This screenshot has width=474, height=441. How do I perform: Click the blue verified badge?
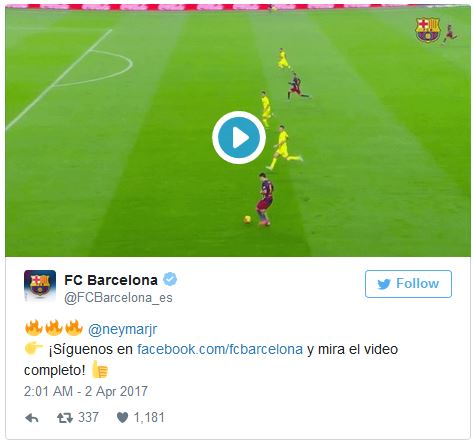[170, 279]
